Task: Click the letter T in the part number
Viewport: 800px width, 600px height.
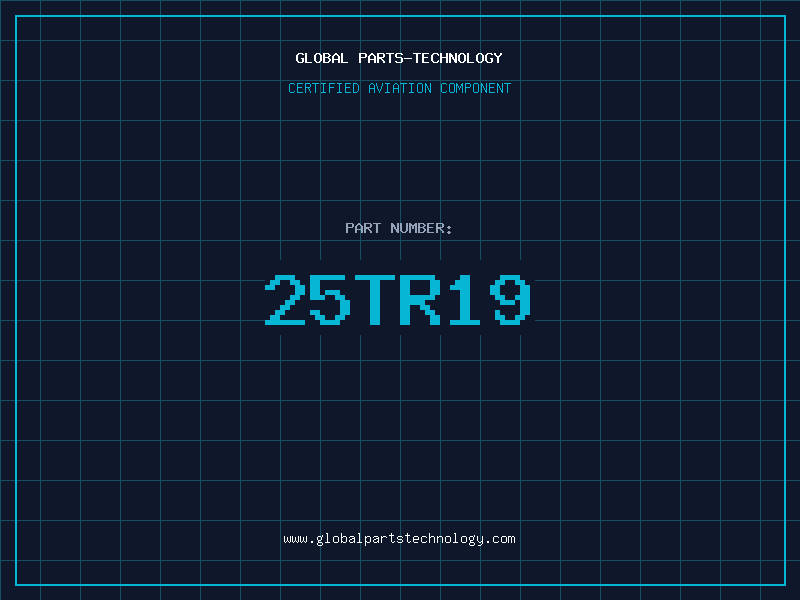Action: (375, 299)
